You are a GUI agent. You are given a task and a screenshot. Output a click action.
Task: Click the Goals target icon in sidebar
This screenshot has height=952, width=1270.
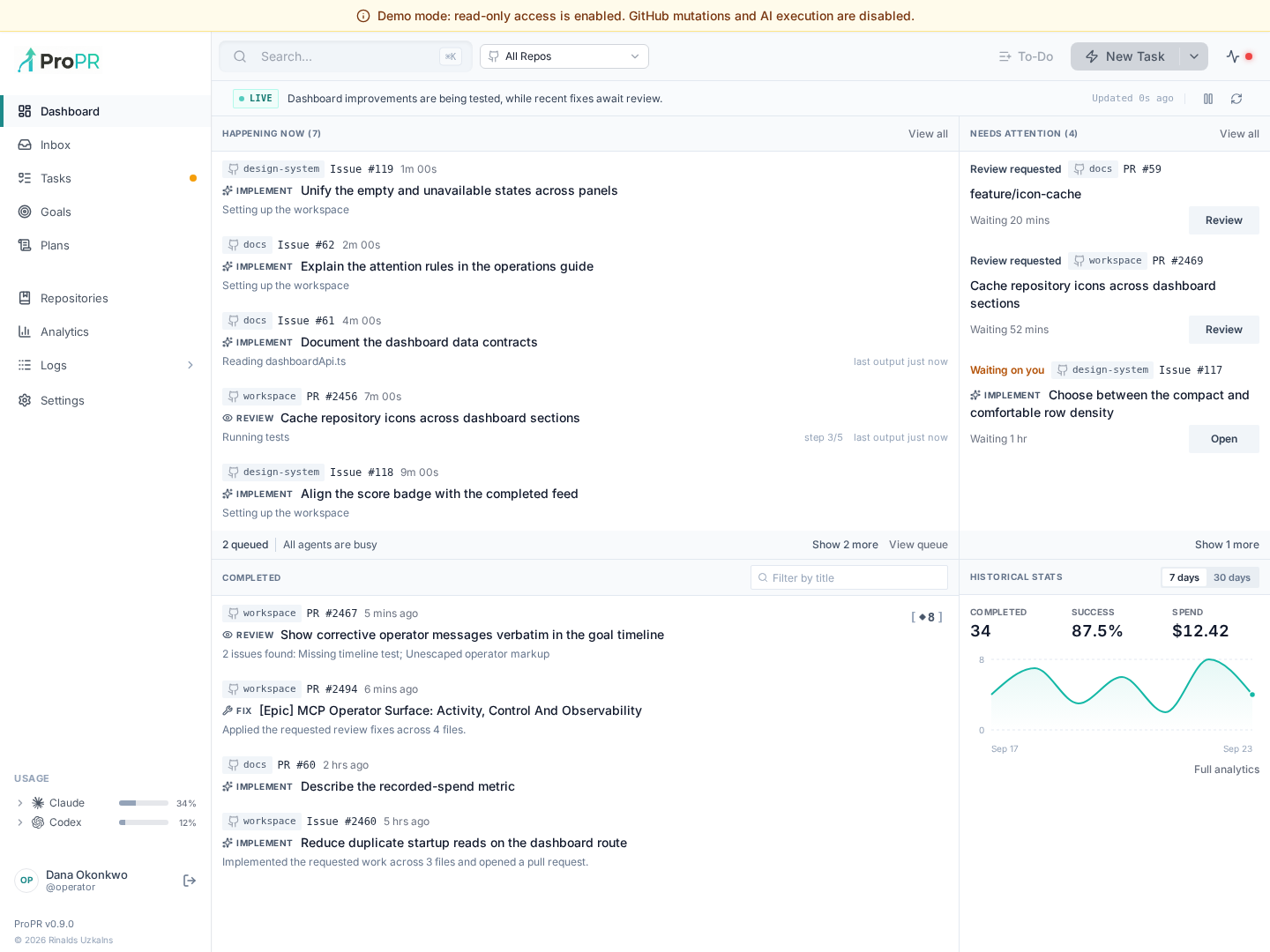25,212
